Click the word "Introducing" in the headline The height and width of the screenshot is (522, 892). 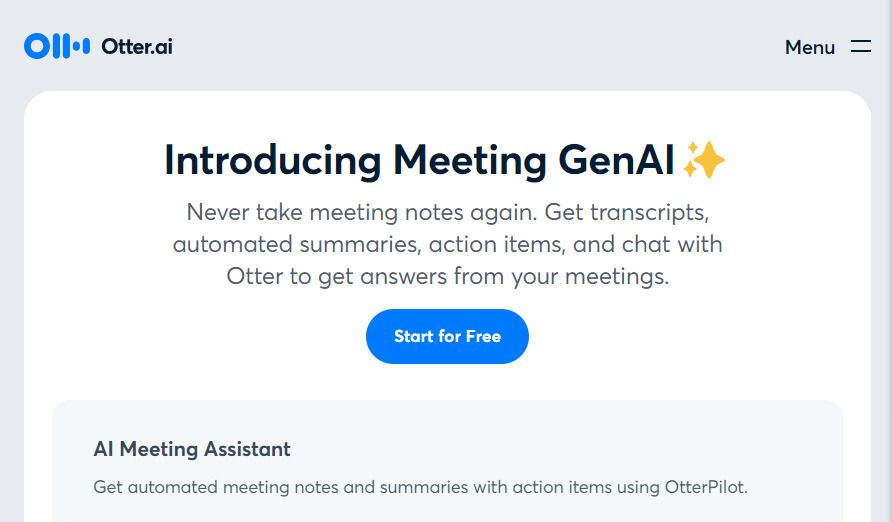272,160
